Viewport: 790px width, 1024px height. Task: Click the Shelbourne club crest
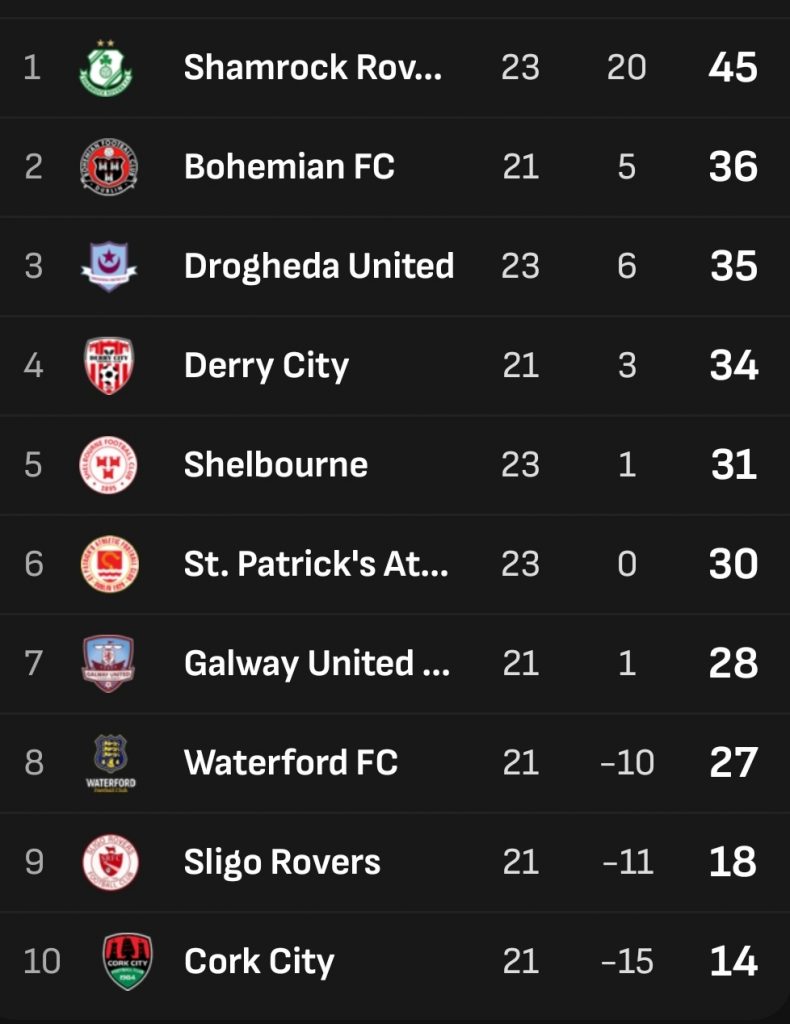(x=108, y=465)
